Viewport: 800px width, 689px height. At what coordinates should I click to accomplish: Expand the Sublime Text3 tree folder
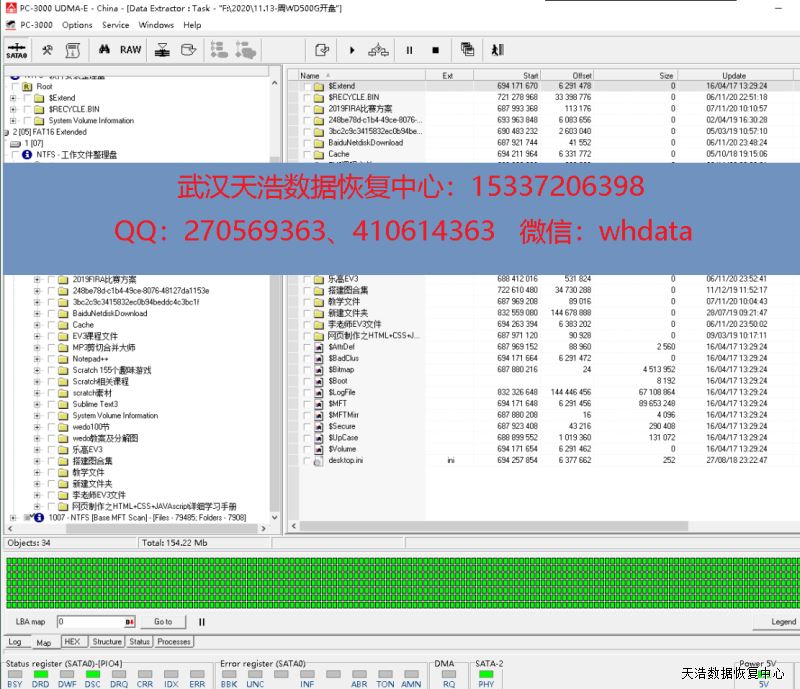pos(38,404)
